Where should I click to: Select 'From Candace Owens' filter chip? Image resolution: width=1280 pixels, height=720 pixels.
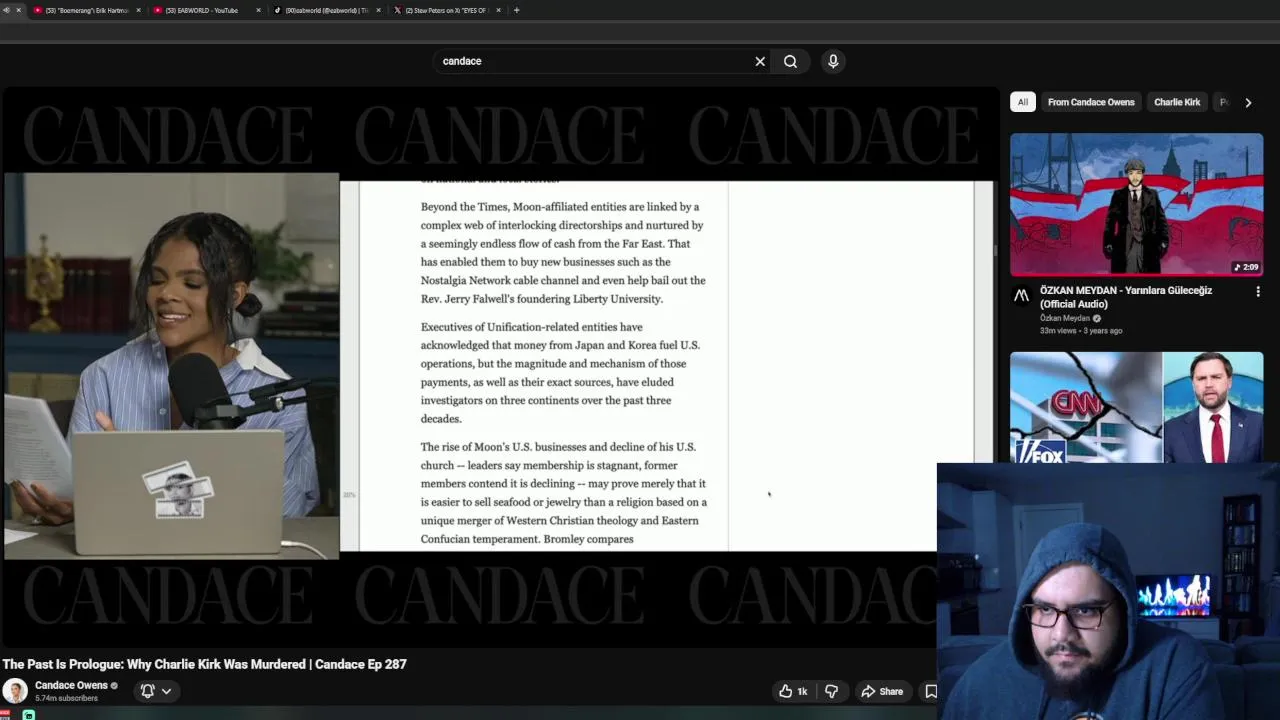click(x=1091, y=102)
